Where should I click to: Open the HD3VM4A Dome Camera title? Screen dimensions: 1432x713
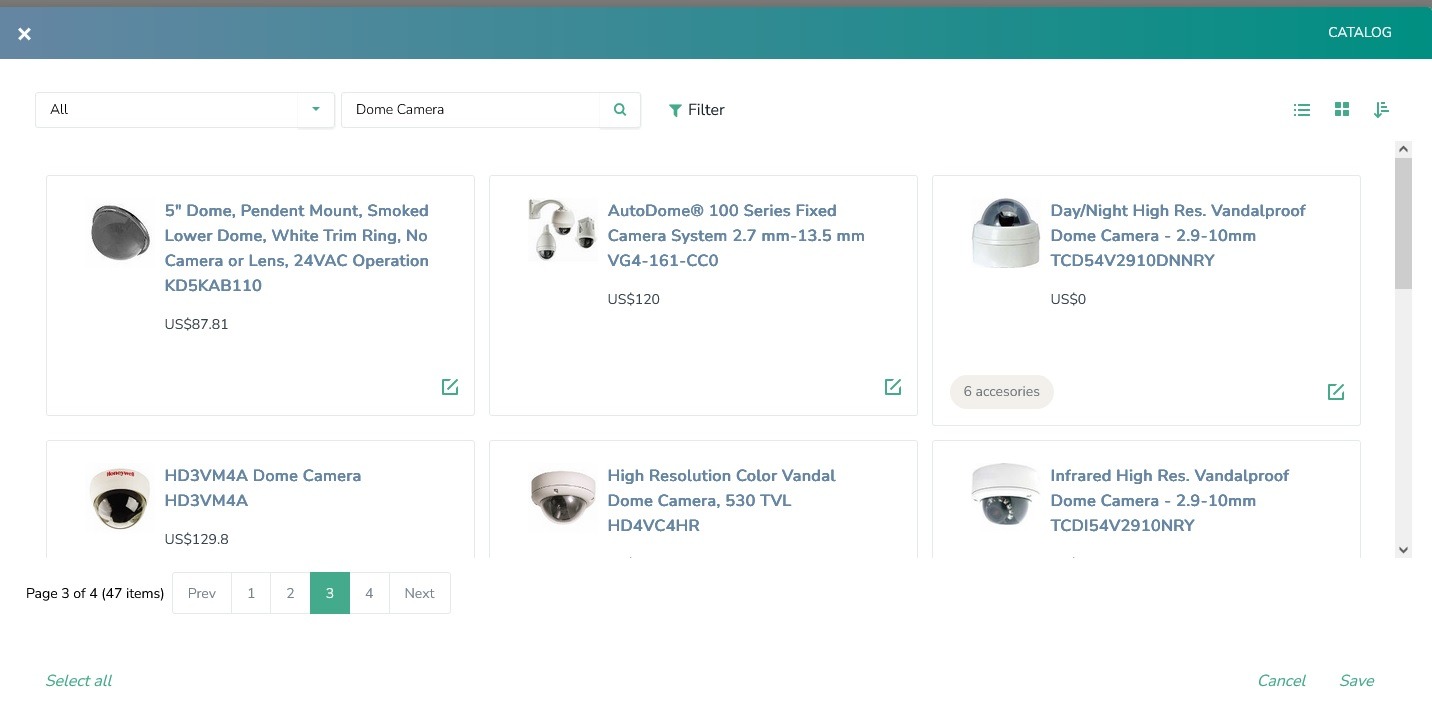click(263, 488)
